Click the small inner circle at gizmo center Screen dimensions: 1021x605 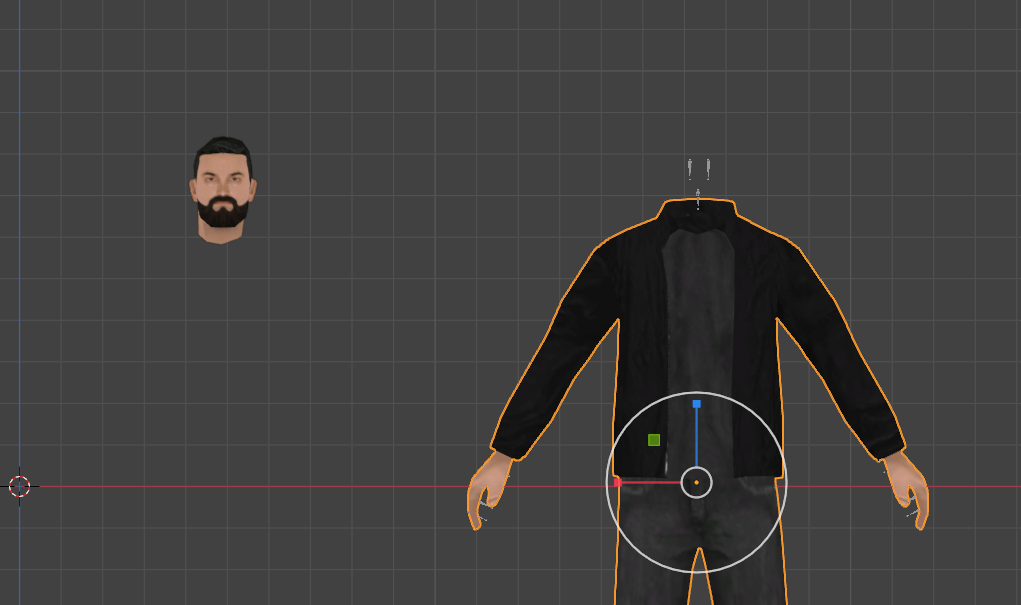(697, 483)
